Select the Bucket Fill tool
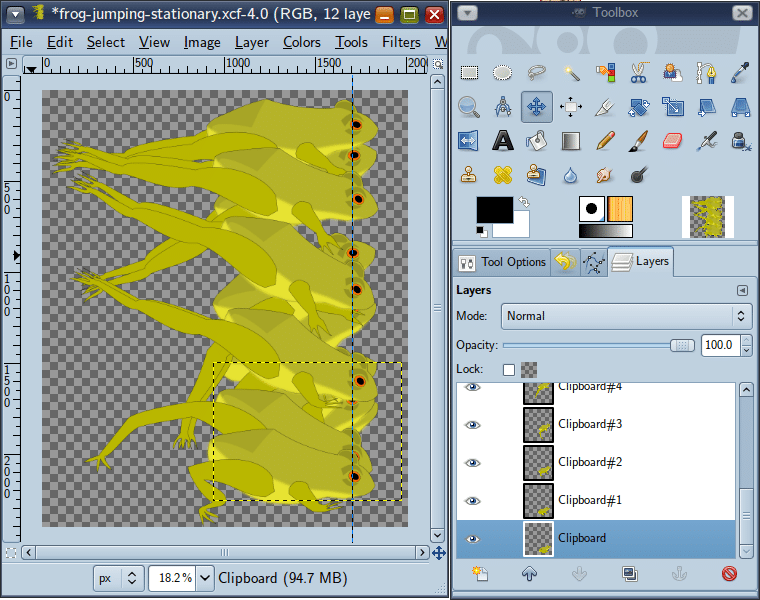Image resolution: width=760 pixels, height=600 pixels. pyautogui.click(x=537, y=141)
